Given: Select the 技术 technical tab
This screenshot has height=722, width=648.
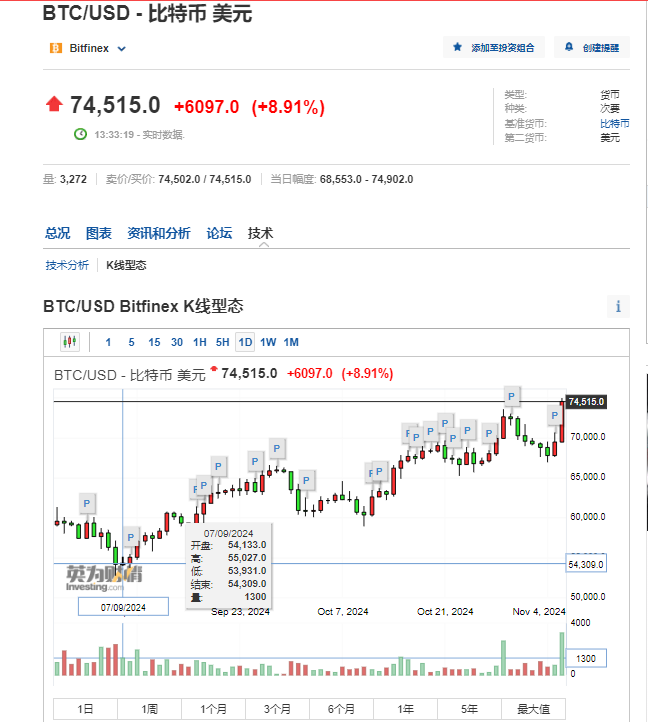Looking at the screenshot, I should (261, 233).
